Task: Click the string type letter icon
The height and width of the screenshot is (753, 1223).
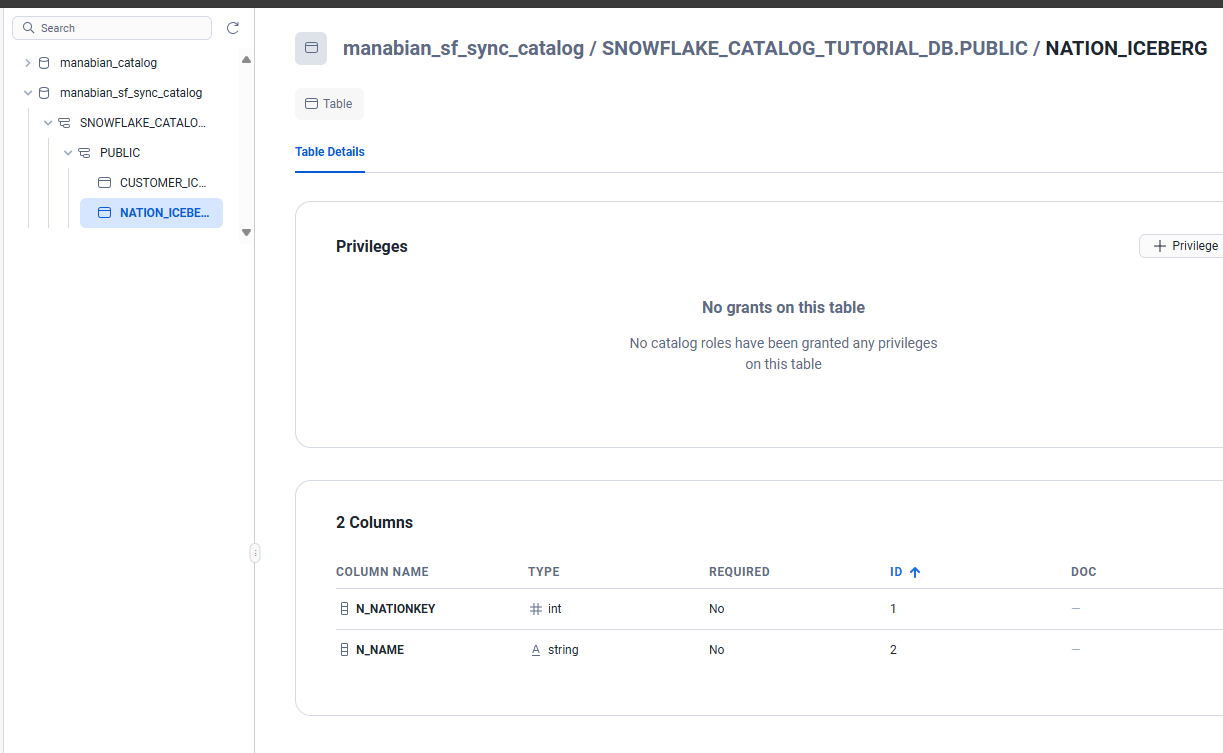Action: click(x=536, y=650)
